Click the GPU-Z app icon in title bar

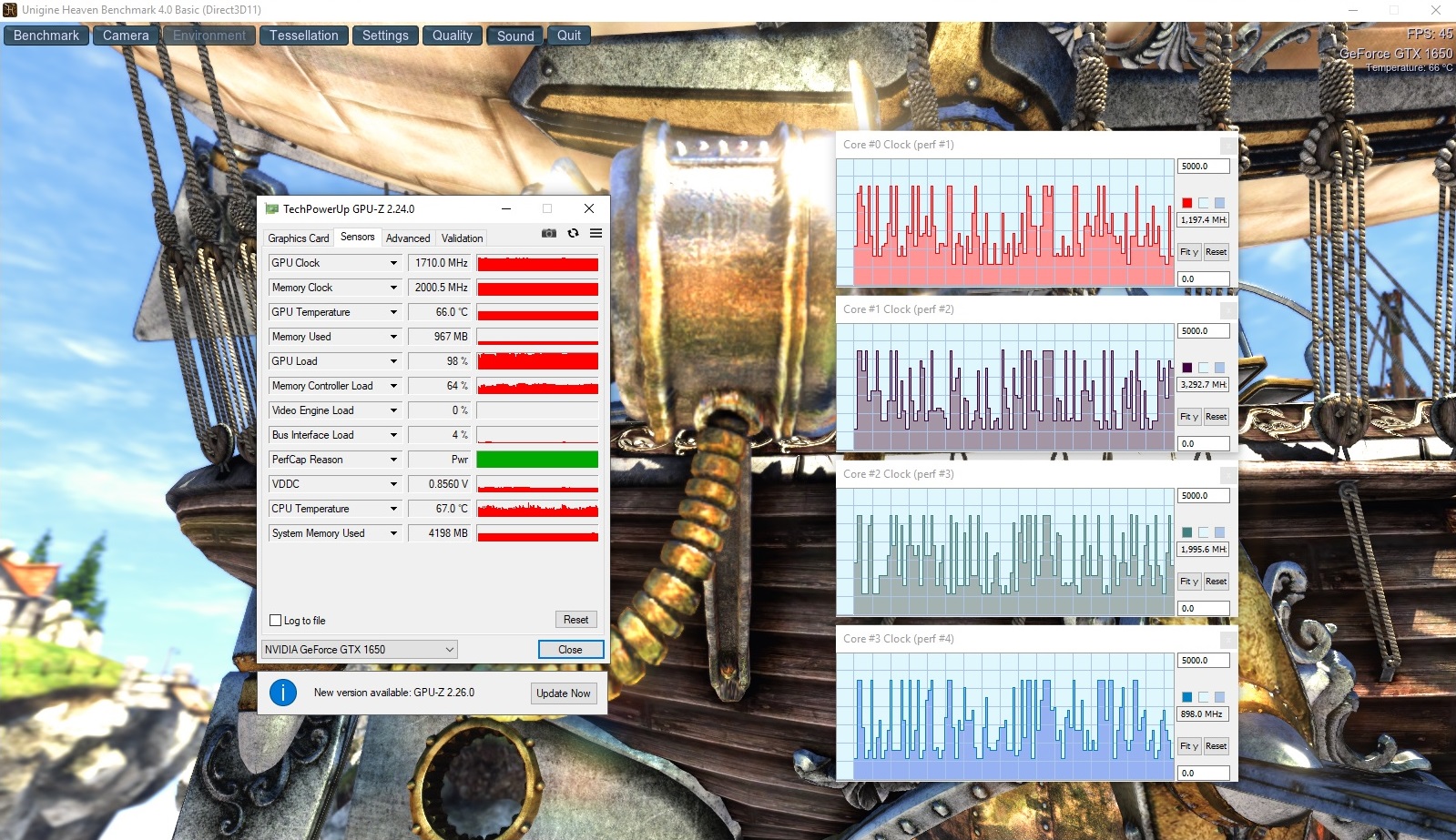(271, 208)
